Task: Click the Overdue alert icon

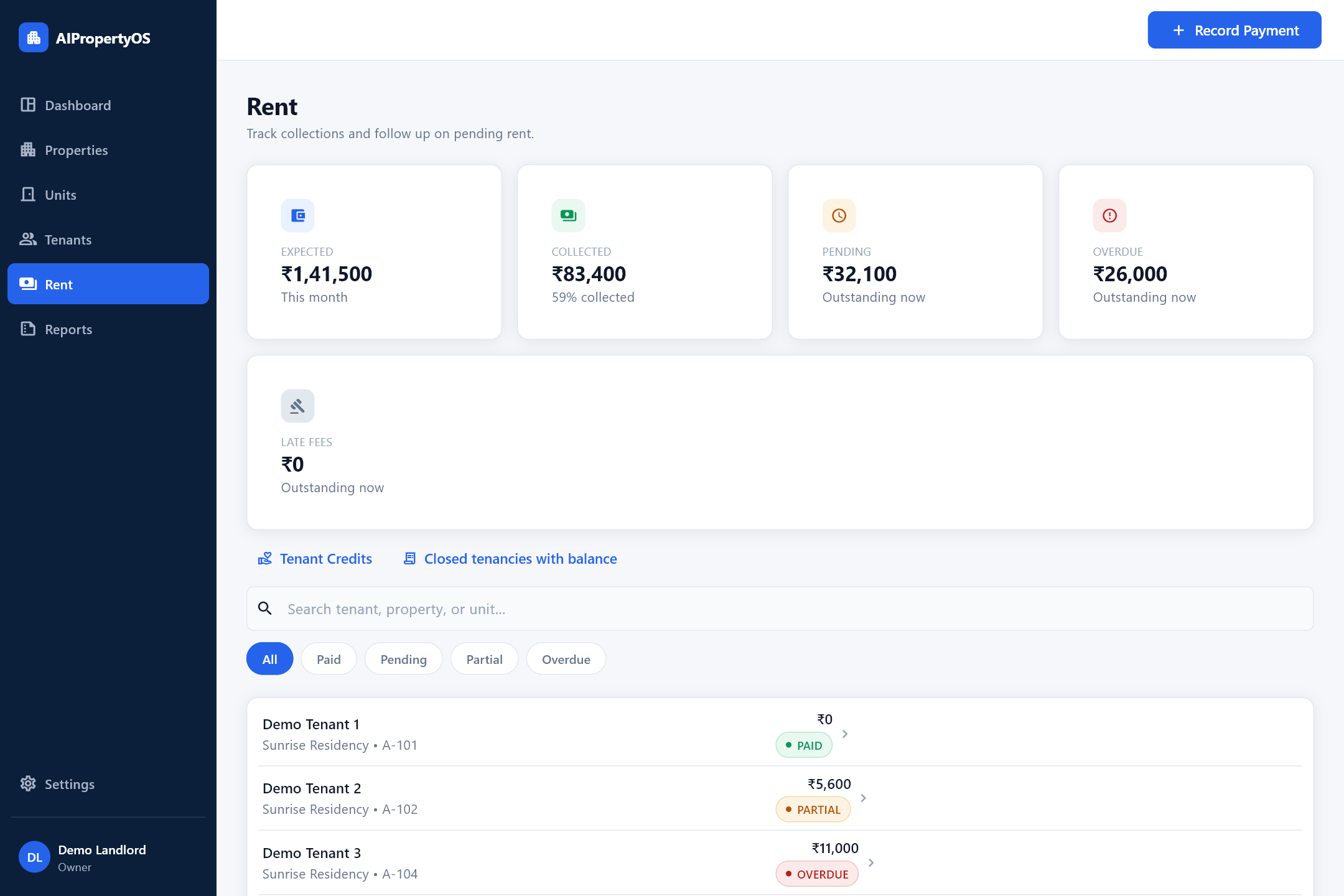Action: click(1110, 216)
